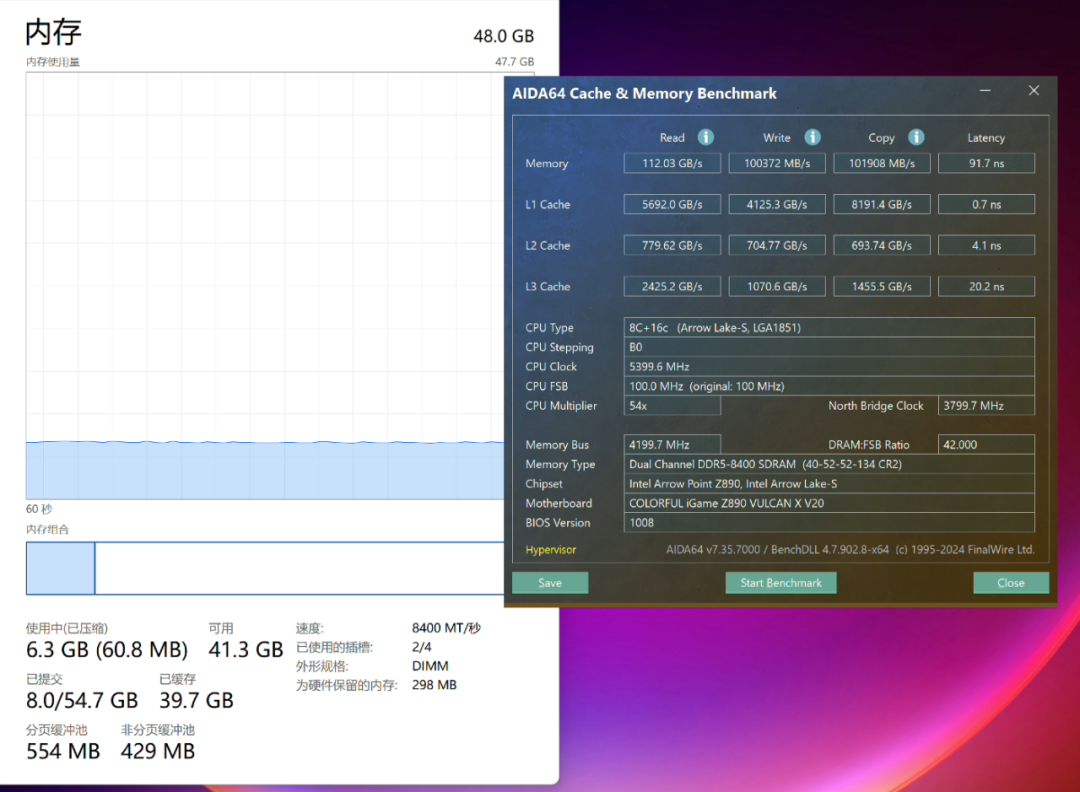Select L2 Cache Latency 4.1 ns
This screenshot has width=1080, height=792.
coord(986,245)
